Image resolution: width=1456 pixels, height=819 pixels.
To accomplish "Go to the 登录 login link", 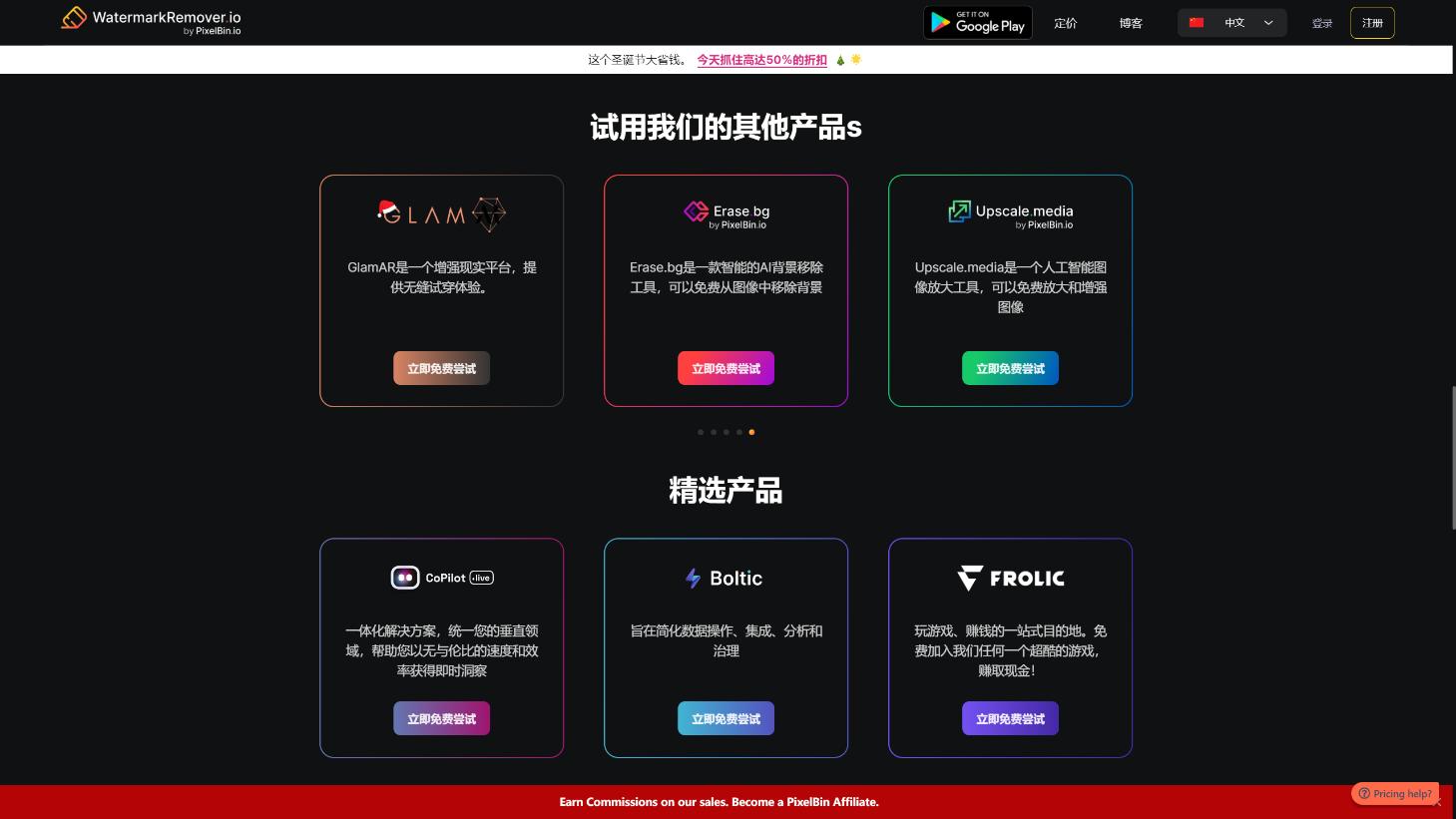I will click(x=1322, y=23).
